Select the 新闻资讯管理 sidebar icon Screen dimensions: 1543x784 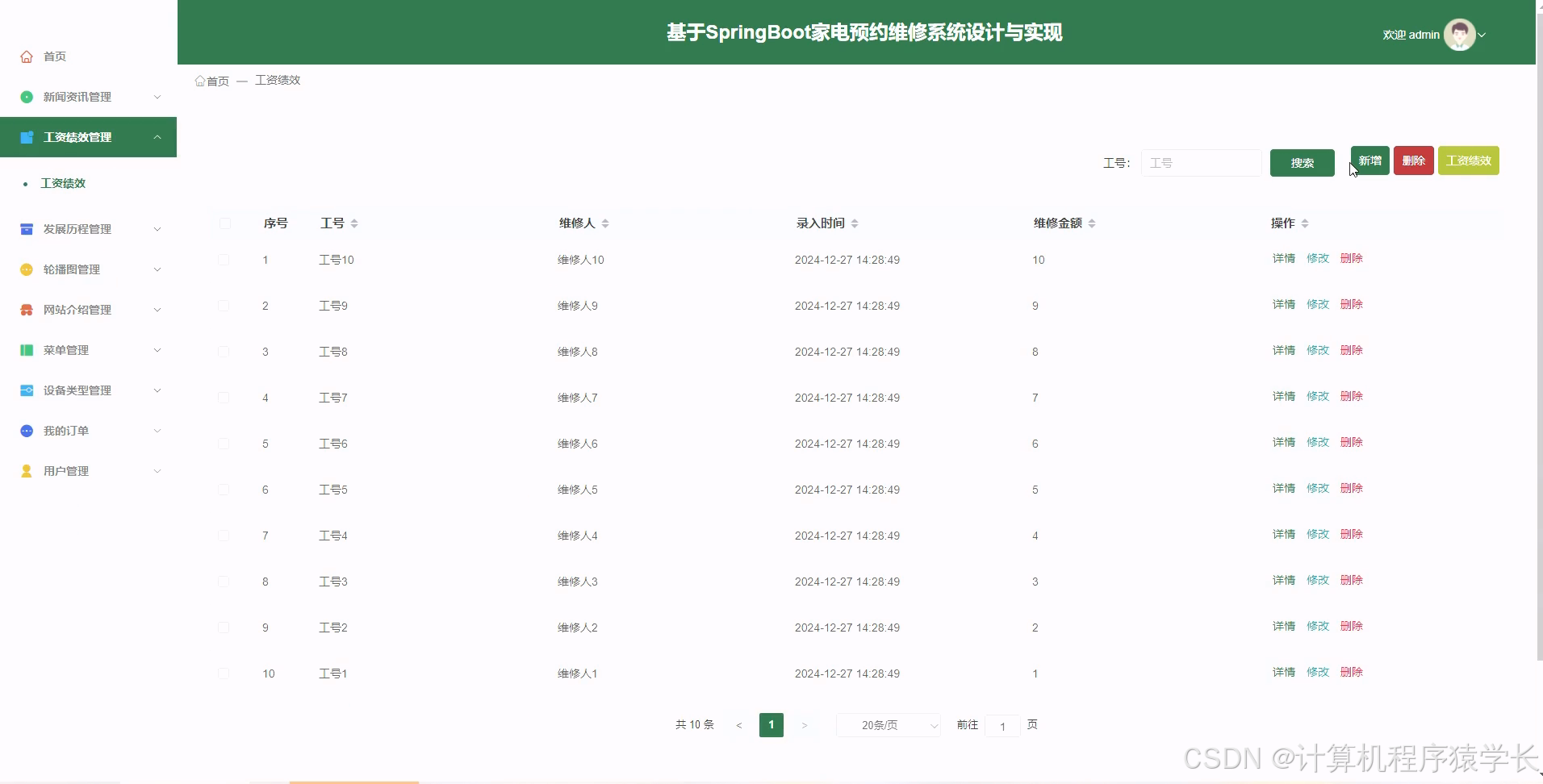27,96
